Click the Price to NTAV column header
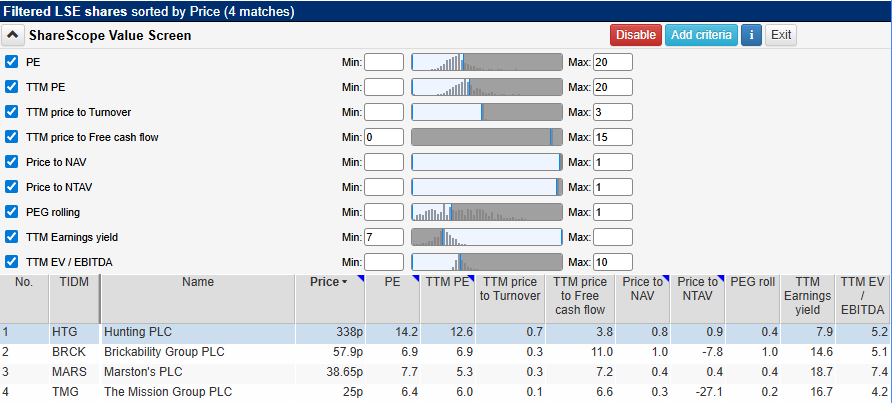892x403 pixels. [697, 299]
